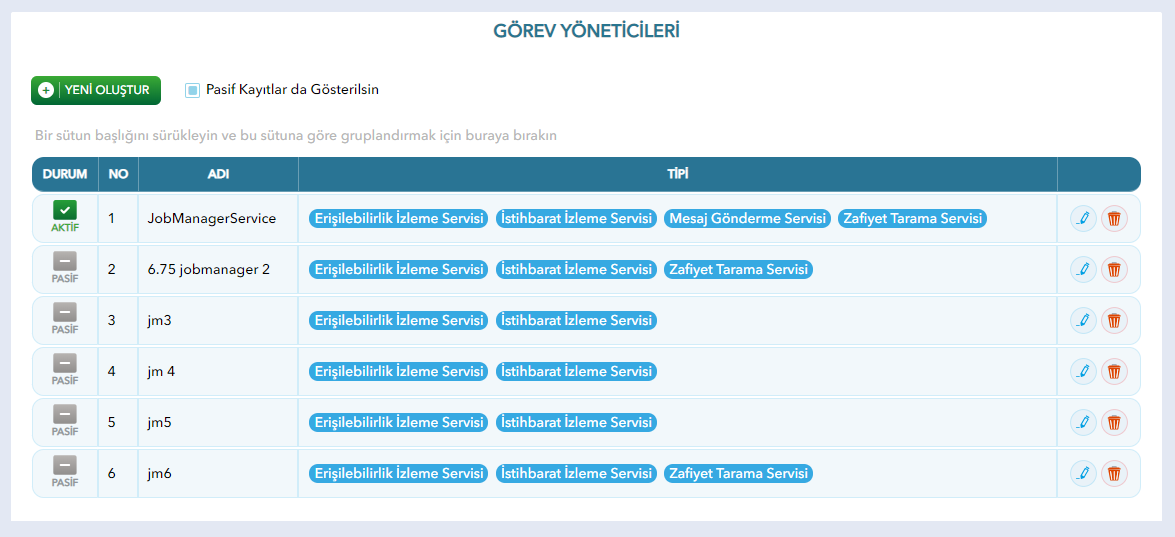The height and width of the screenshot is (537, 1175).
Task: Select the 6.75 jobmanager 2 name cell
Action: pyautogui.click(x=218, y=270)
